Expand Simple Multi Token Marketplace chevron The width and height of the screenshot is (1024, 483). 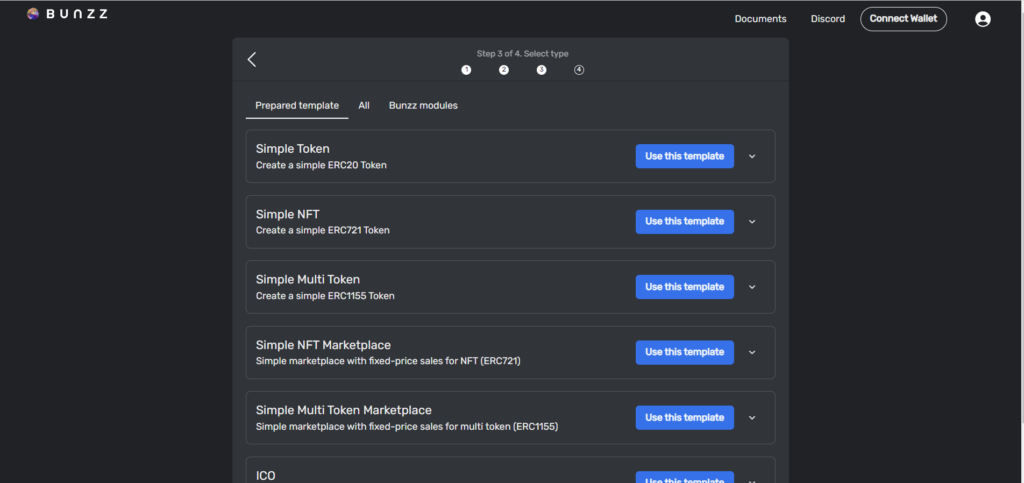pyautogui.click(x=752, y=418)
